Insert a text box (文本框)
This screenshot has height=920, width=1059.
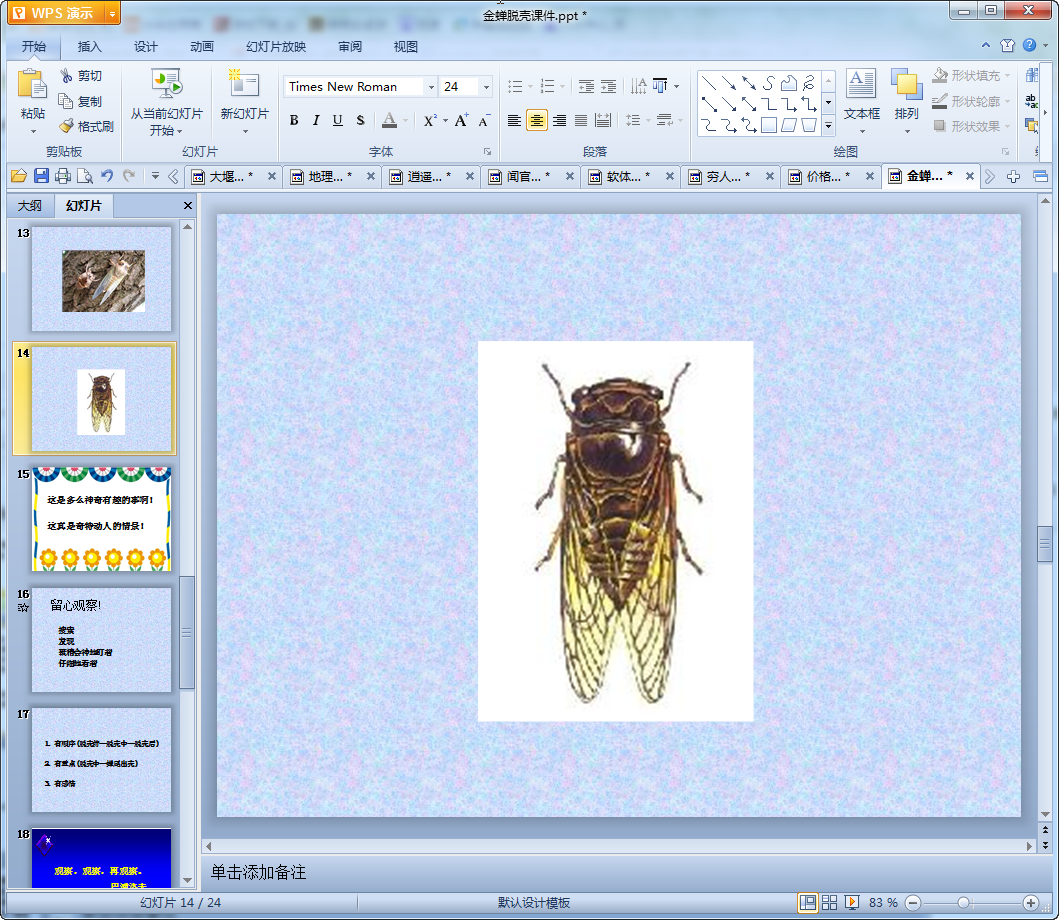[x=861, y=84]
